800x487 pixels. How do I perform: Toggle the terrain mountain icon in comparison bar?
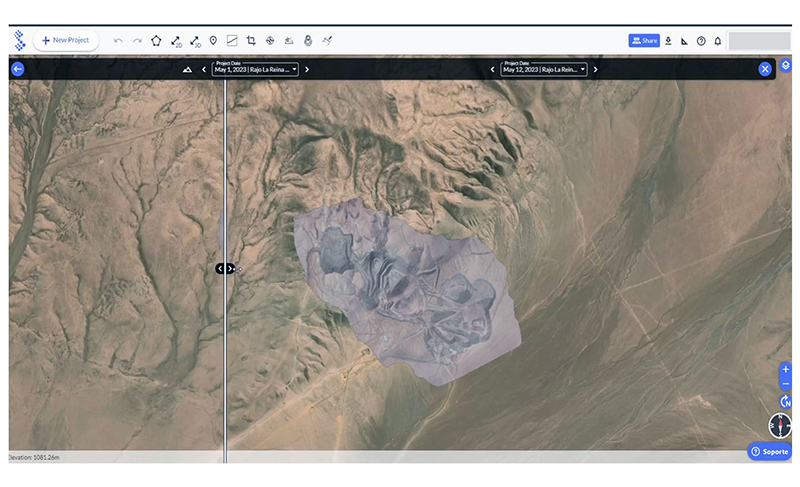(x=187, y=69)
